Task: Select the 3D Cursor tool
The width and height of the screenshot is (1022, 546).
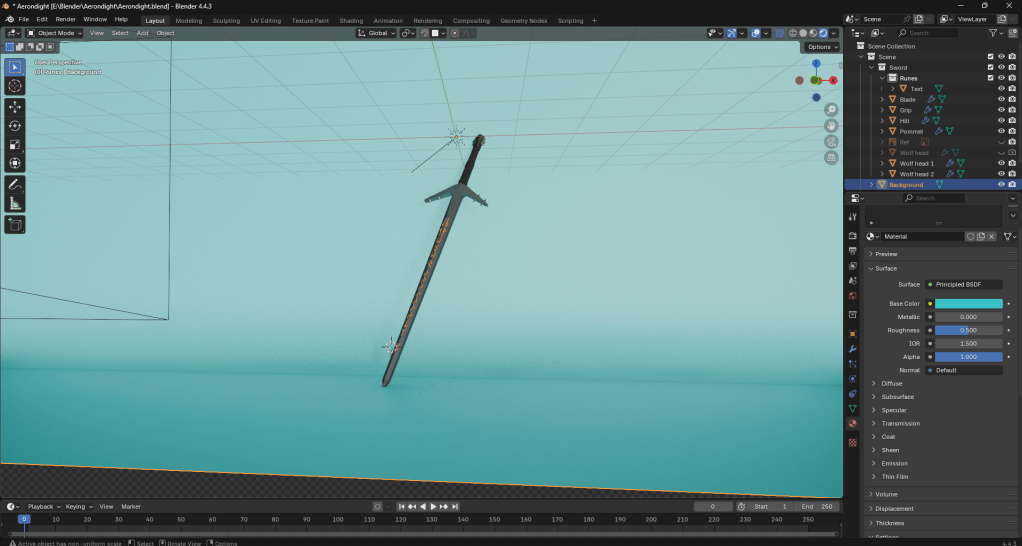Action: tap(15, 86)
